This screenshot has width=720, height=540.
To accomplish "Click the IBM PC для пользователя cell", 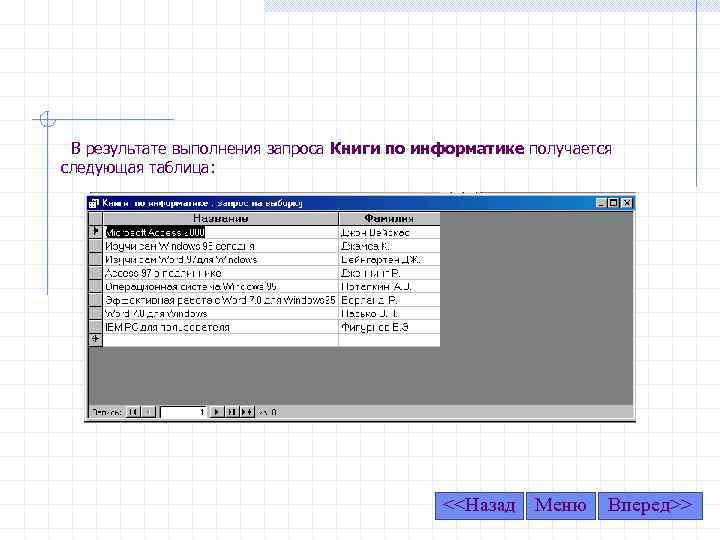I will (221, 327).
